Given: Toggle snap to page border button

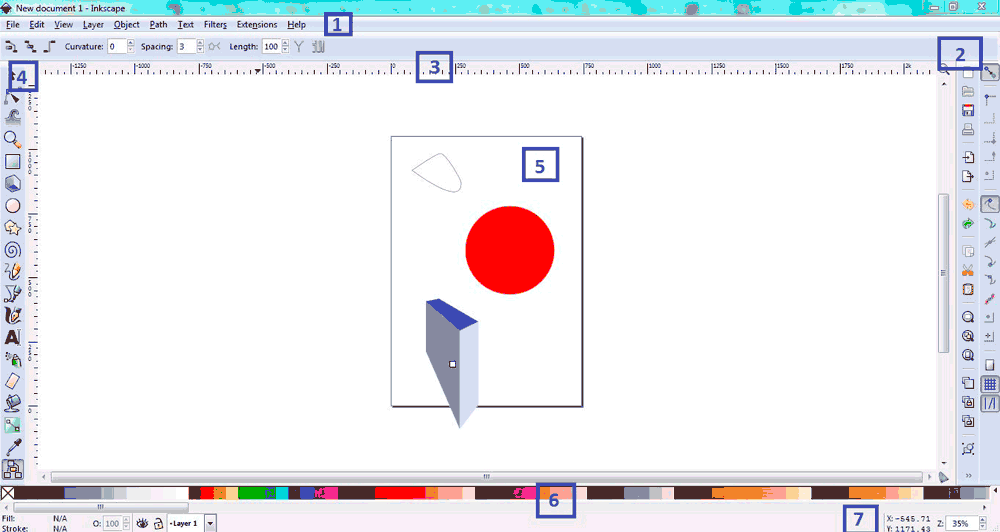Looking at the screenshot, I should point(990,365).
